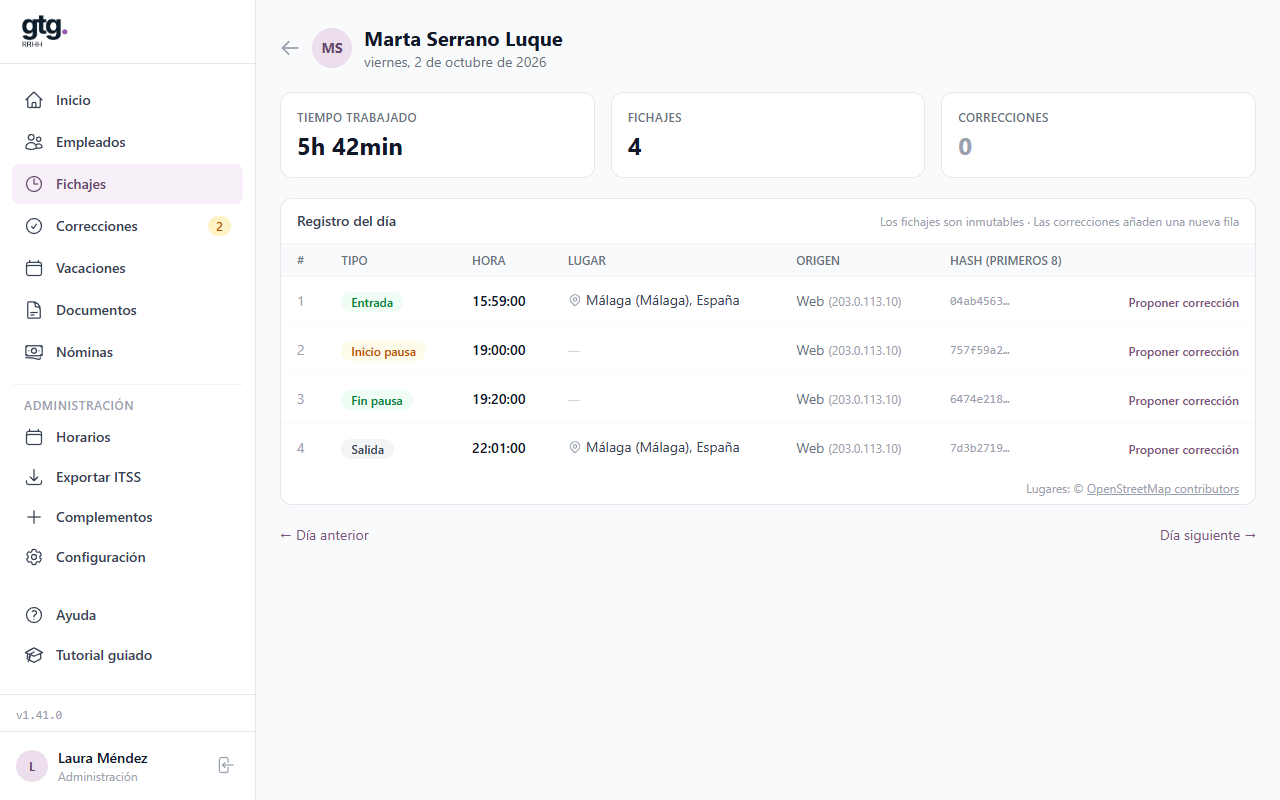Propose correction for the Salida entry
1280x800 pixels.
point(1183,450)
